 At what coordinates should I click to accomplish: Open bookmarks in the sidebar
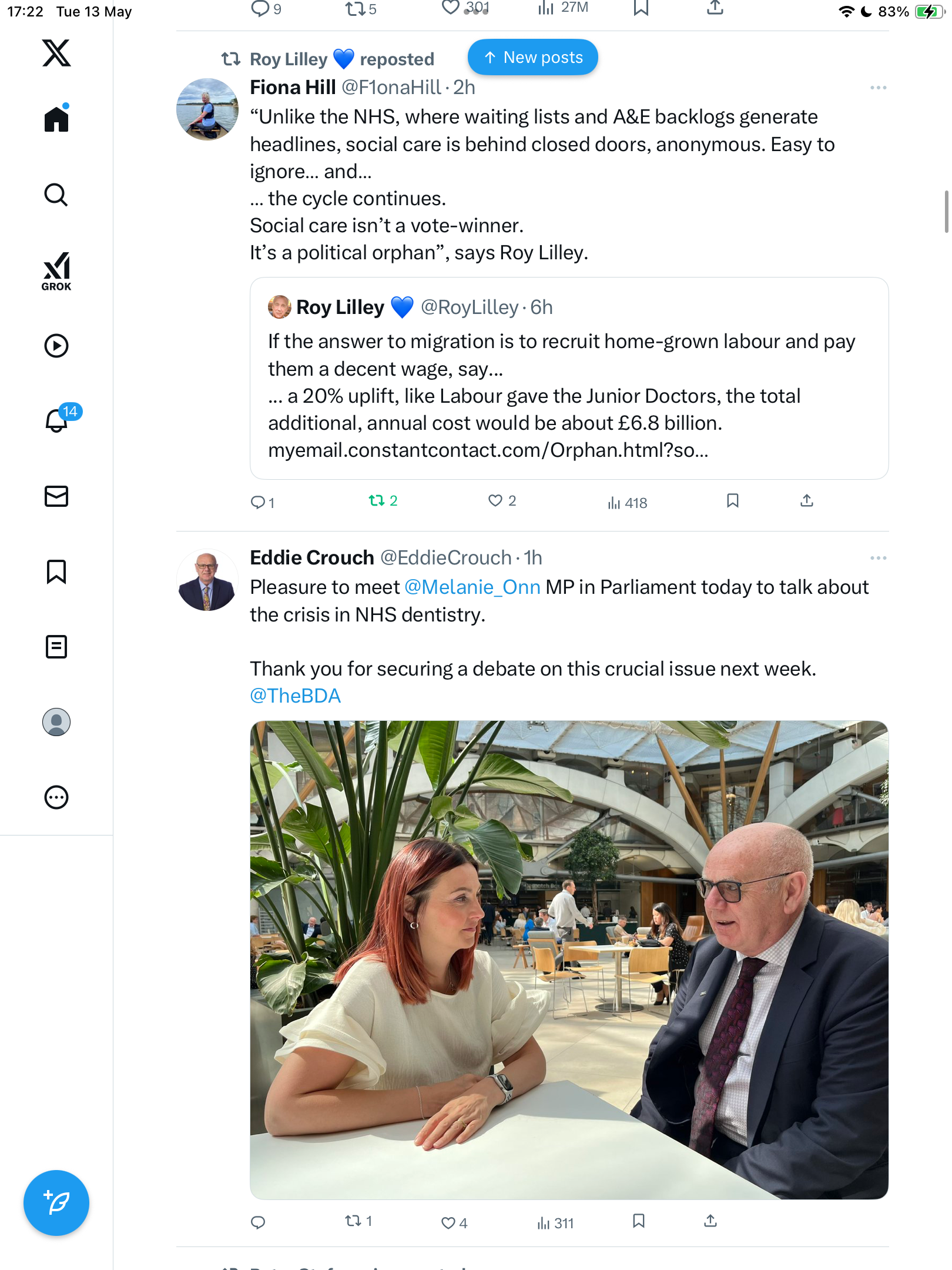(56, 571)
